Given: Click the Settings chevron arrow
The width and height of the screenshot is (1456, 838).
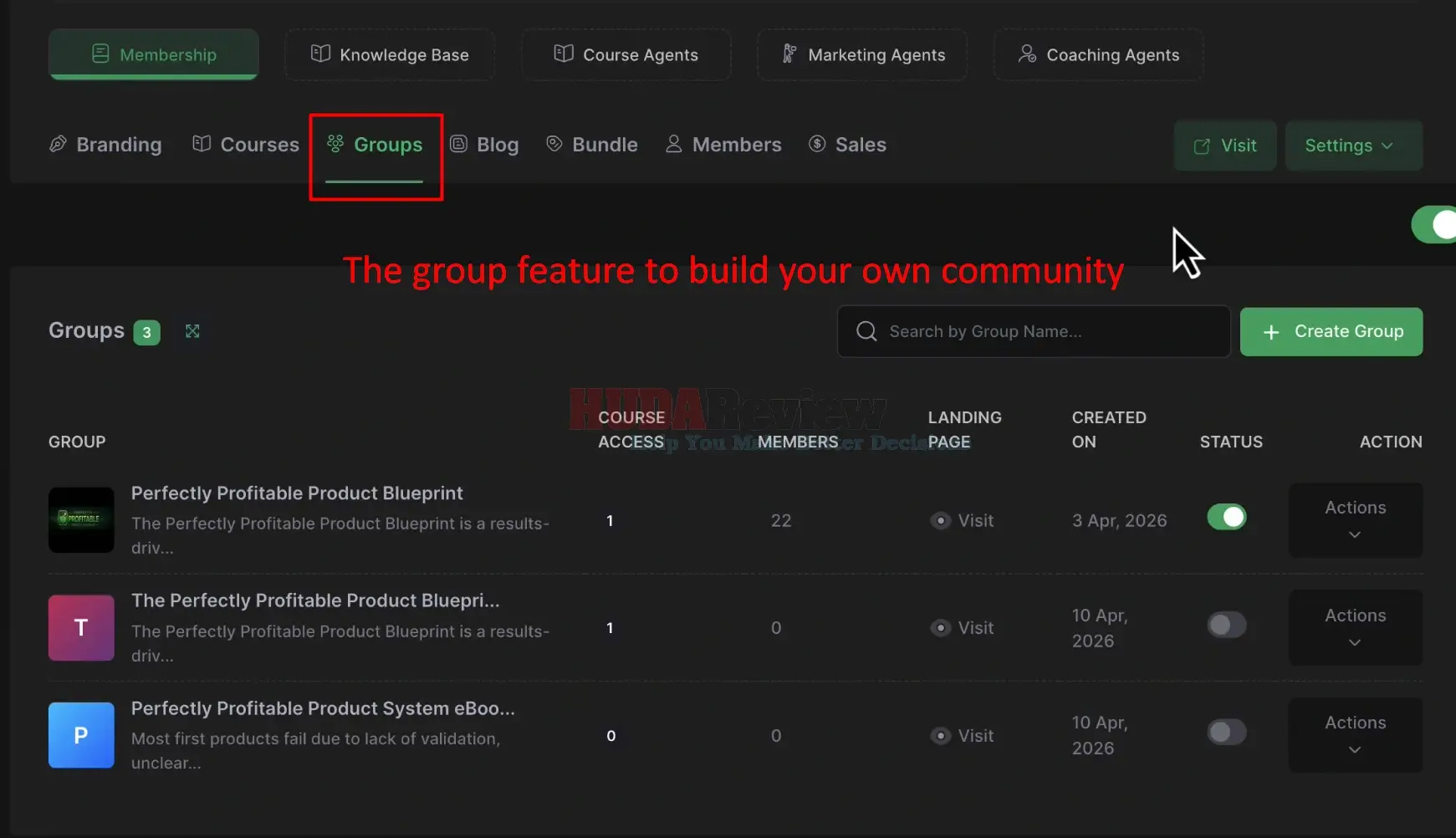Looking at the screenshot, I should (1387, 146).
